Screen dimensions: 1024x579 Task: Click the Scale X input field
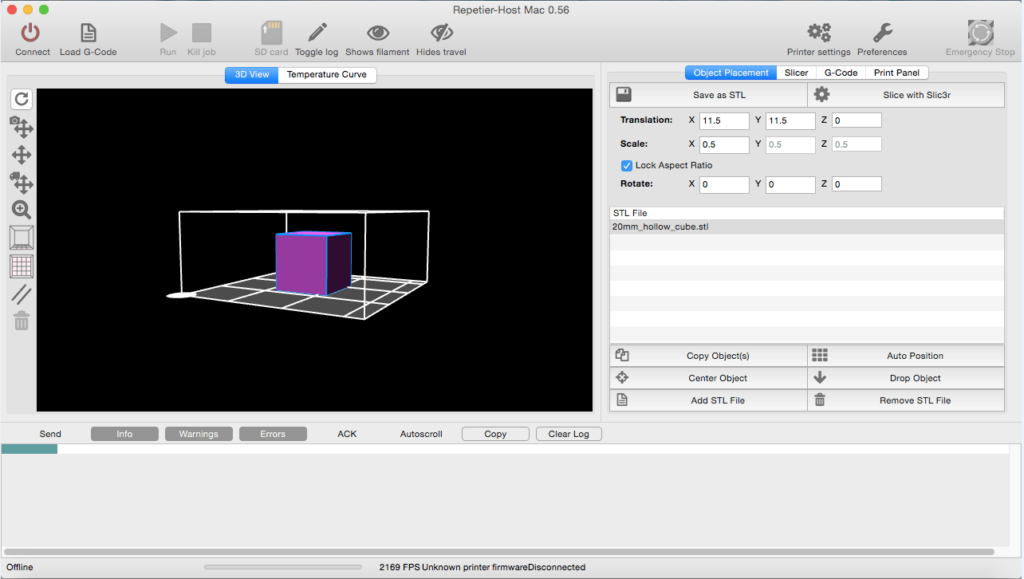pos(724,144)
